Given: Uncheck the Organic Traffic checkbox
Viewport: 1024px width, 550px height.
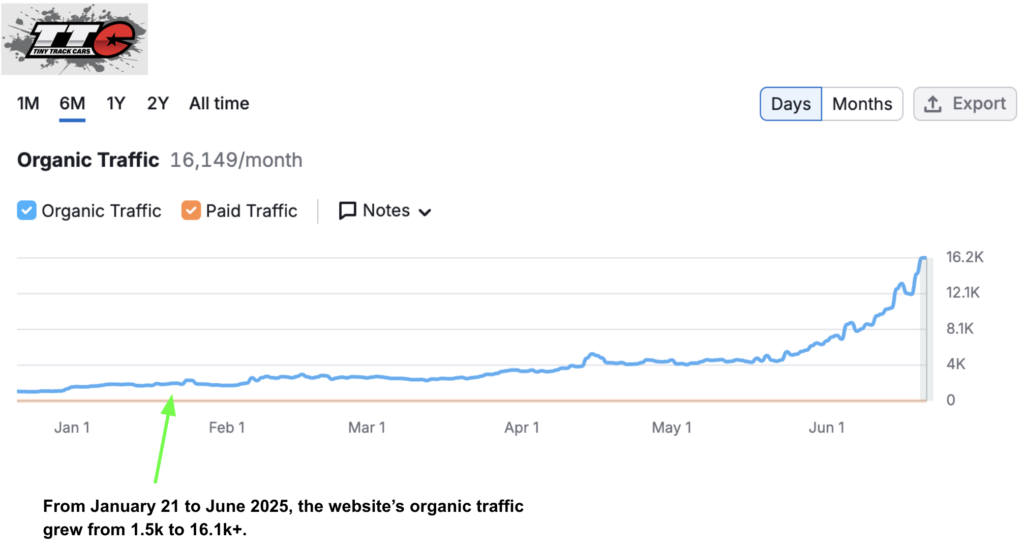Looking at the screenshot, I should coord(26,210).
